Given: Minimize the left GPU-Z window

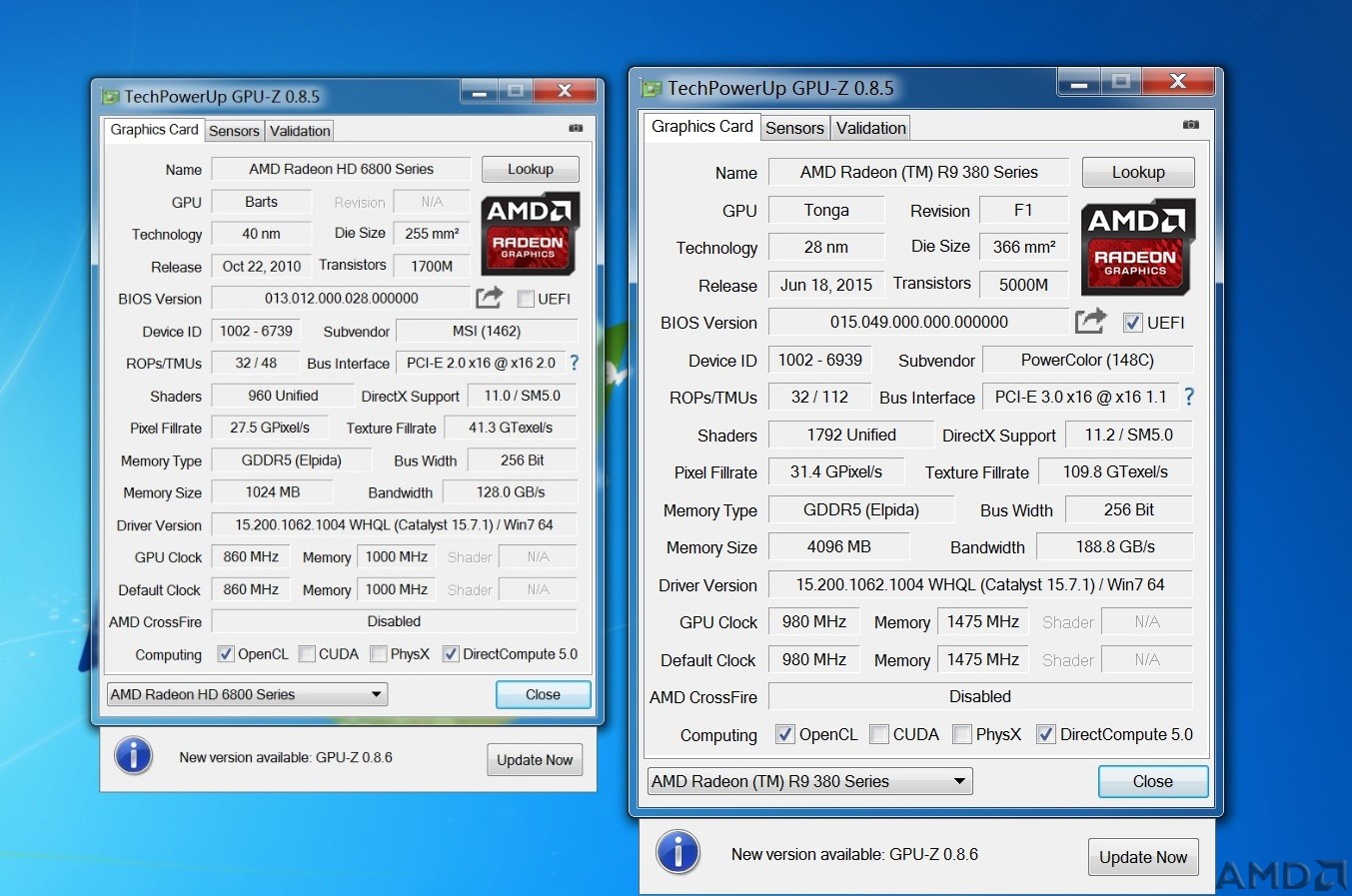Looking at the screenshot, I should 479,92.
